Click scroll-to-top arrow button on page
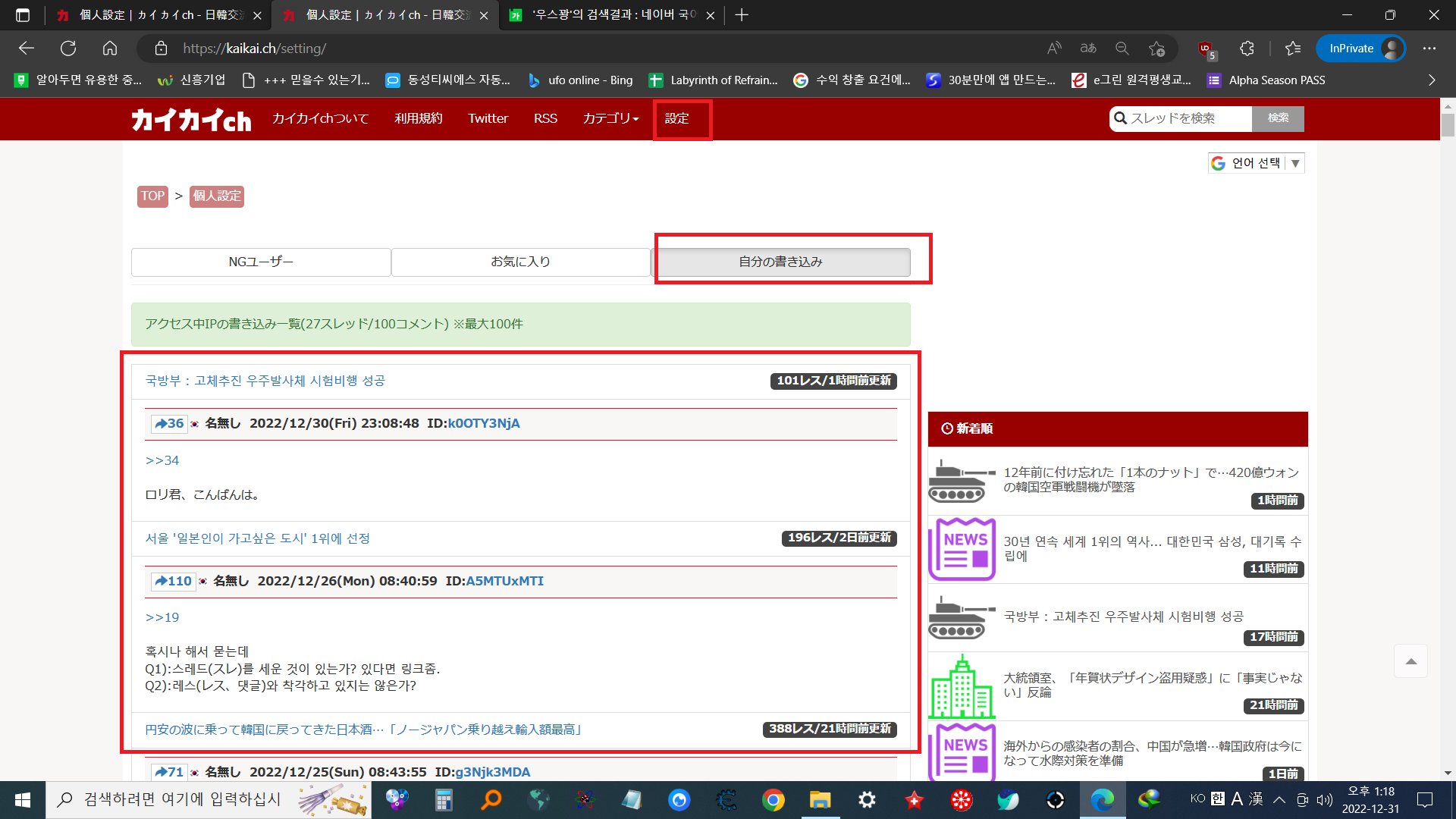This screenshot has height=819, width=1456. coord(1410,661)
